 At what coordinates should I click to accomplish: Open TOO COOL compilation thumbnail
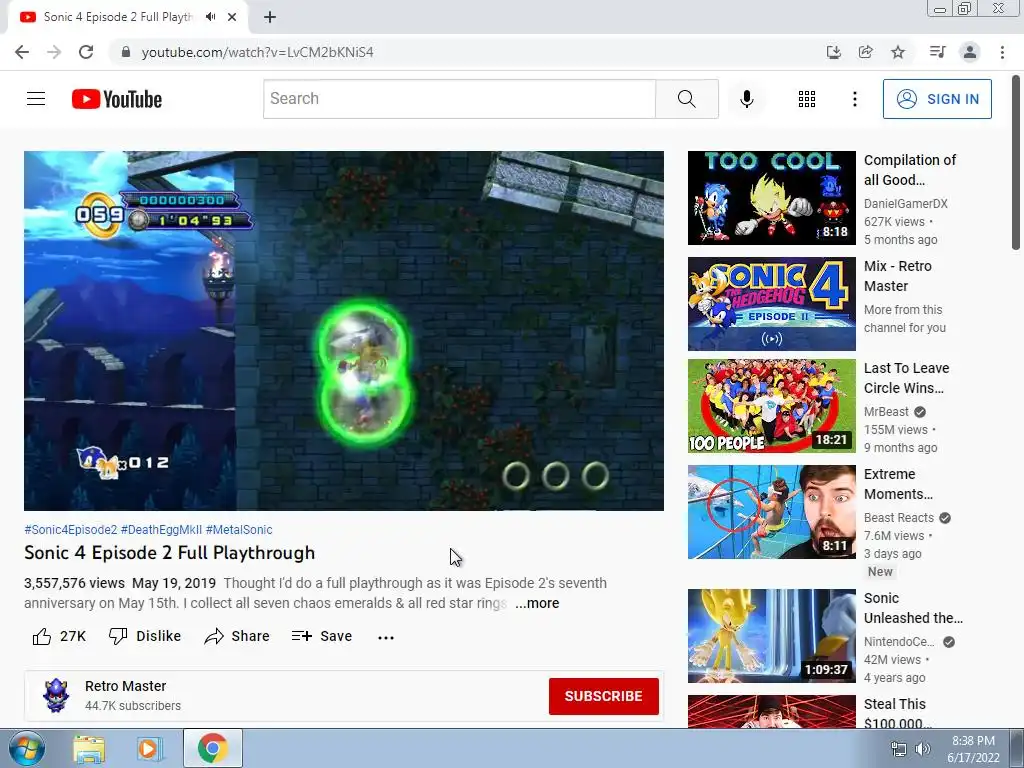click(771, 198)
